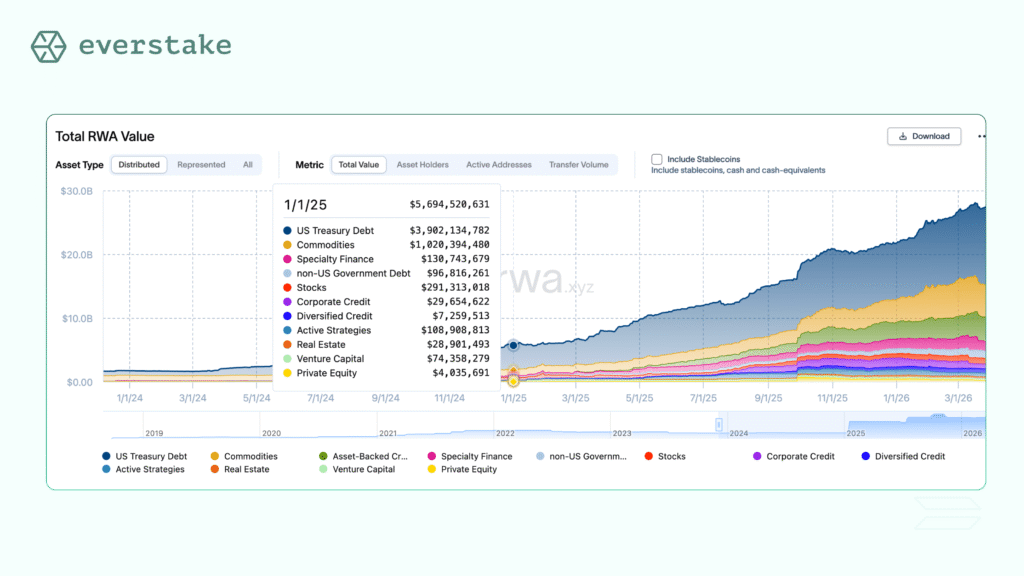Screen dimensions: 1024x576
Task: Click the Download button
Action: pos(923,136)
